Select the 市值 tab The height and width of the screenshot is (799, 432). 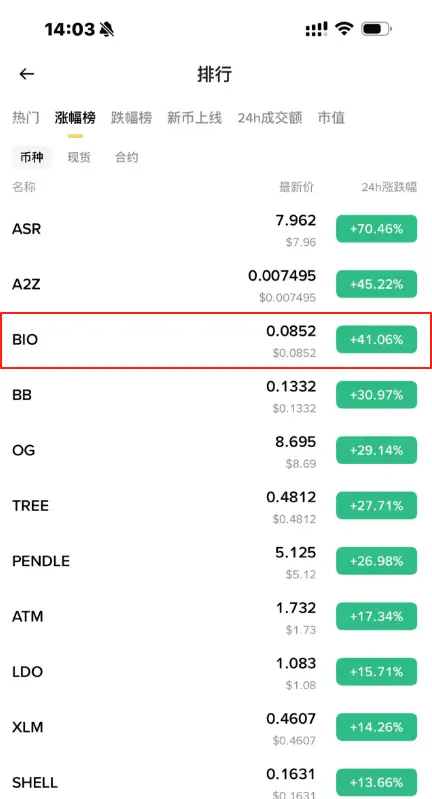pyautogui.click(x=331, y=118)
